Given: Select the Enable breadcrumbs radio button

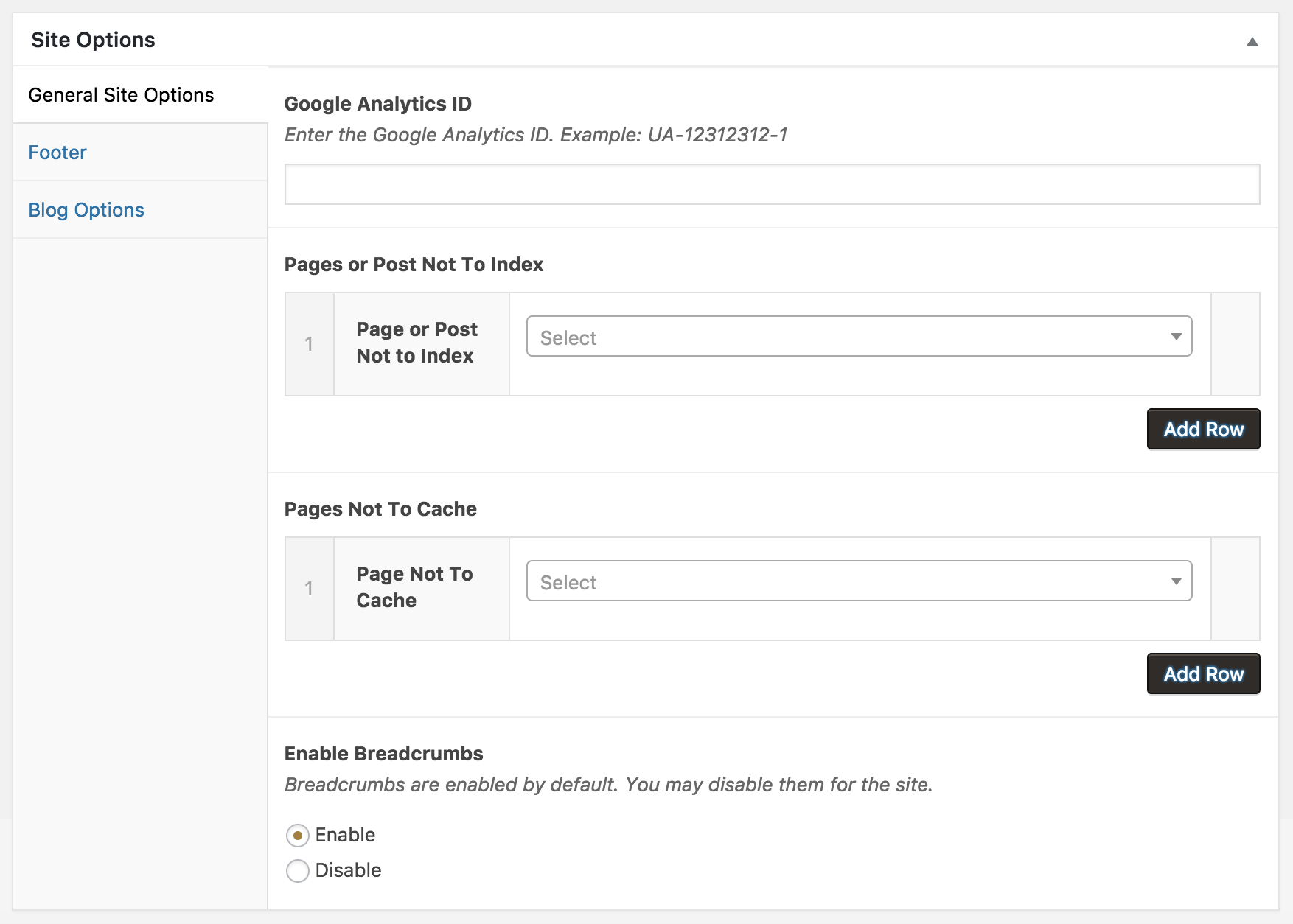Looking at the screenshot, I should [x=297, y=836].
